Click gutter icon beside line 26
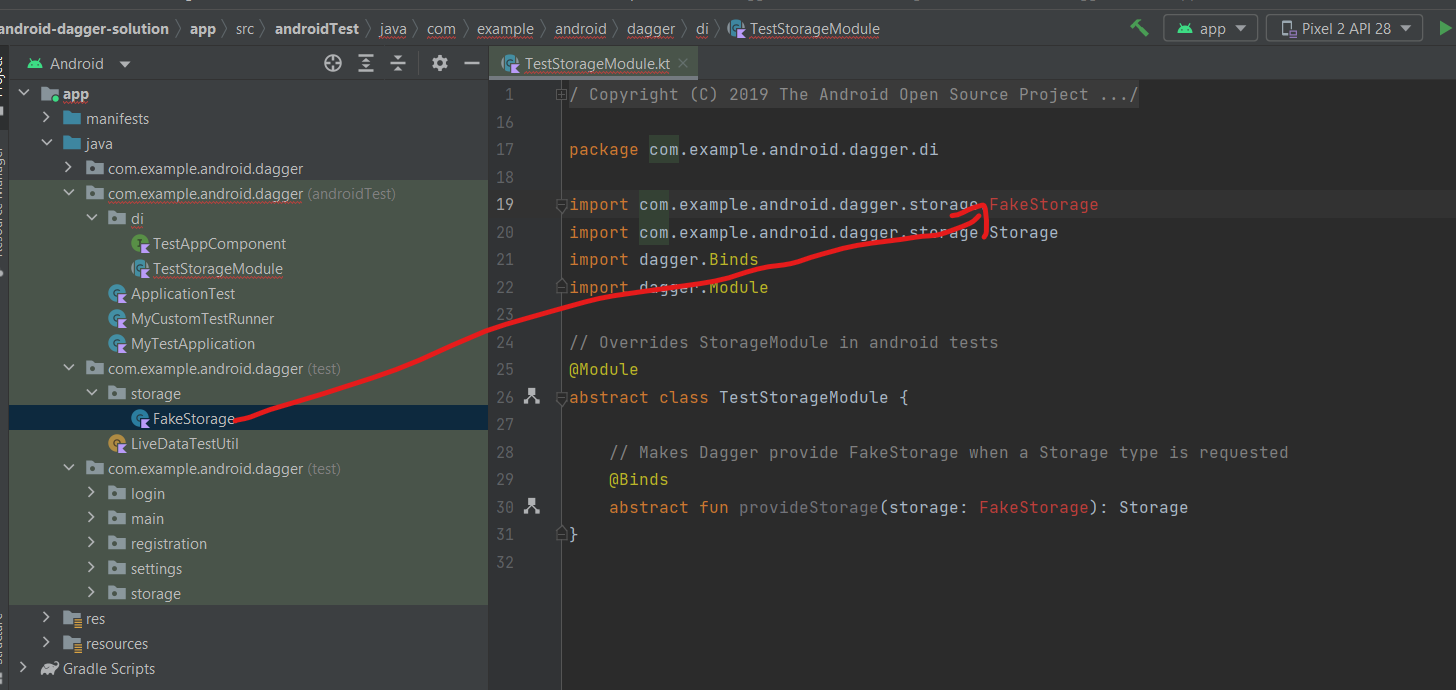 pos(532,397)
